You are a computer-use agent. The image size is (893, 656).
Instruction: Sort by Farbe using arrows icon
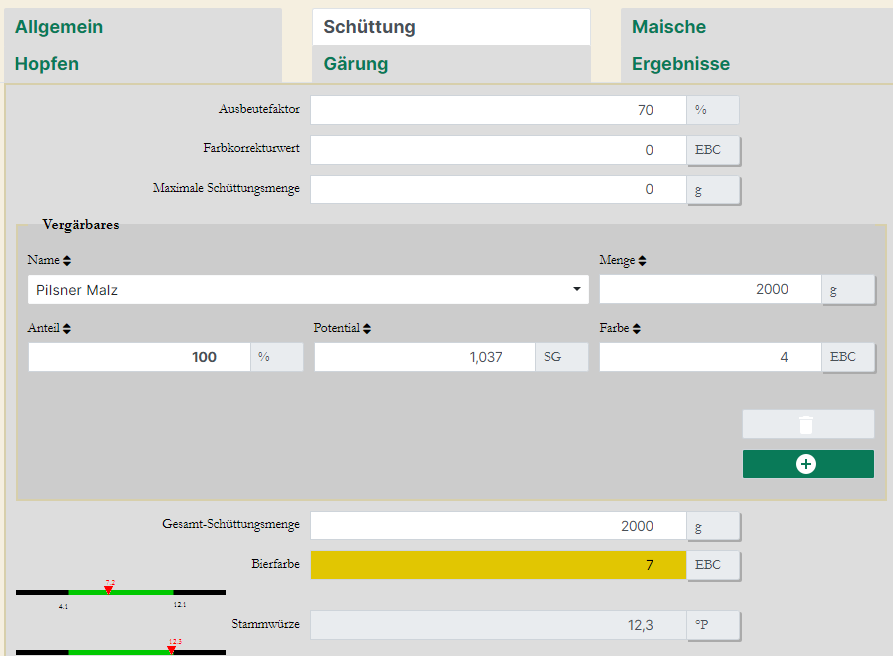(637, 328)
